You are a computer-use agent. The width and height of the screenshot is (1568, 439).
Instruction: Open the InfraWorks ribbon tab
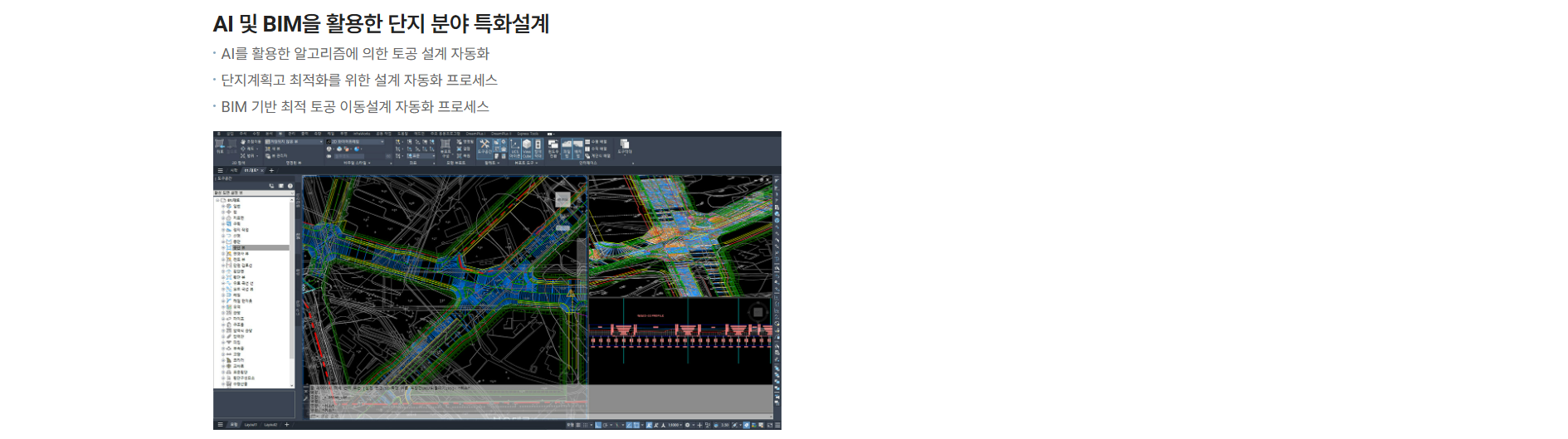click(x=362, y=134)
